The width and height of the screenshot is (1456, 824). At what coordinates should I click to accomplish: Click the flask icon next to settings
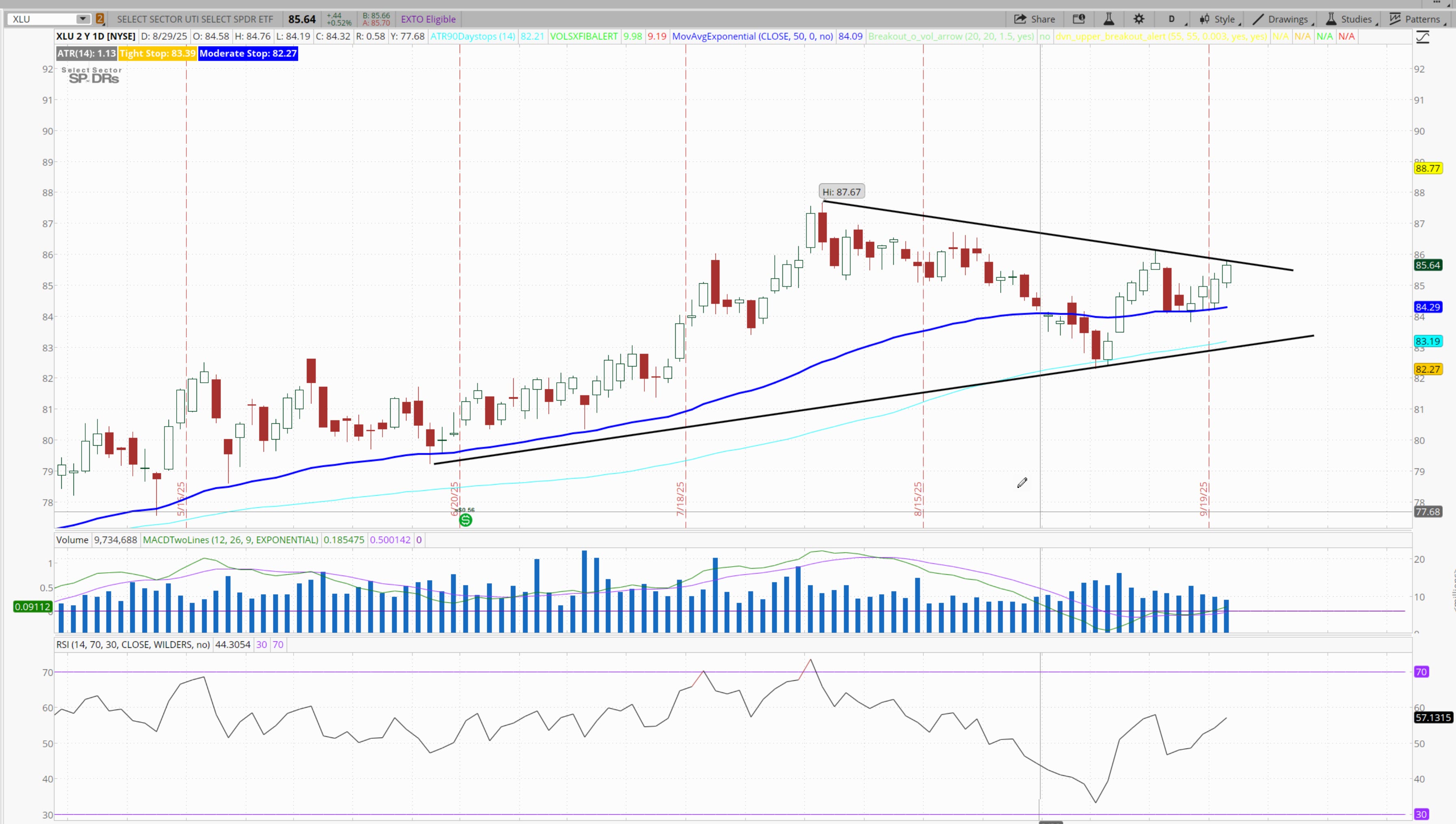(1109, 19)
